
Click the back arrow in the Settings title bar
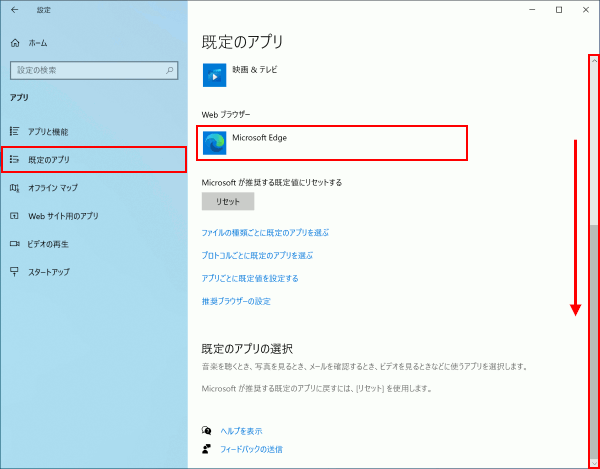pos(15,10)
